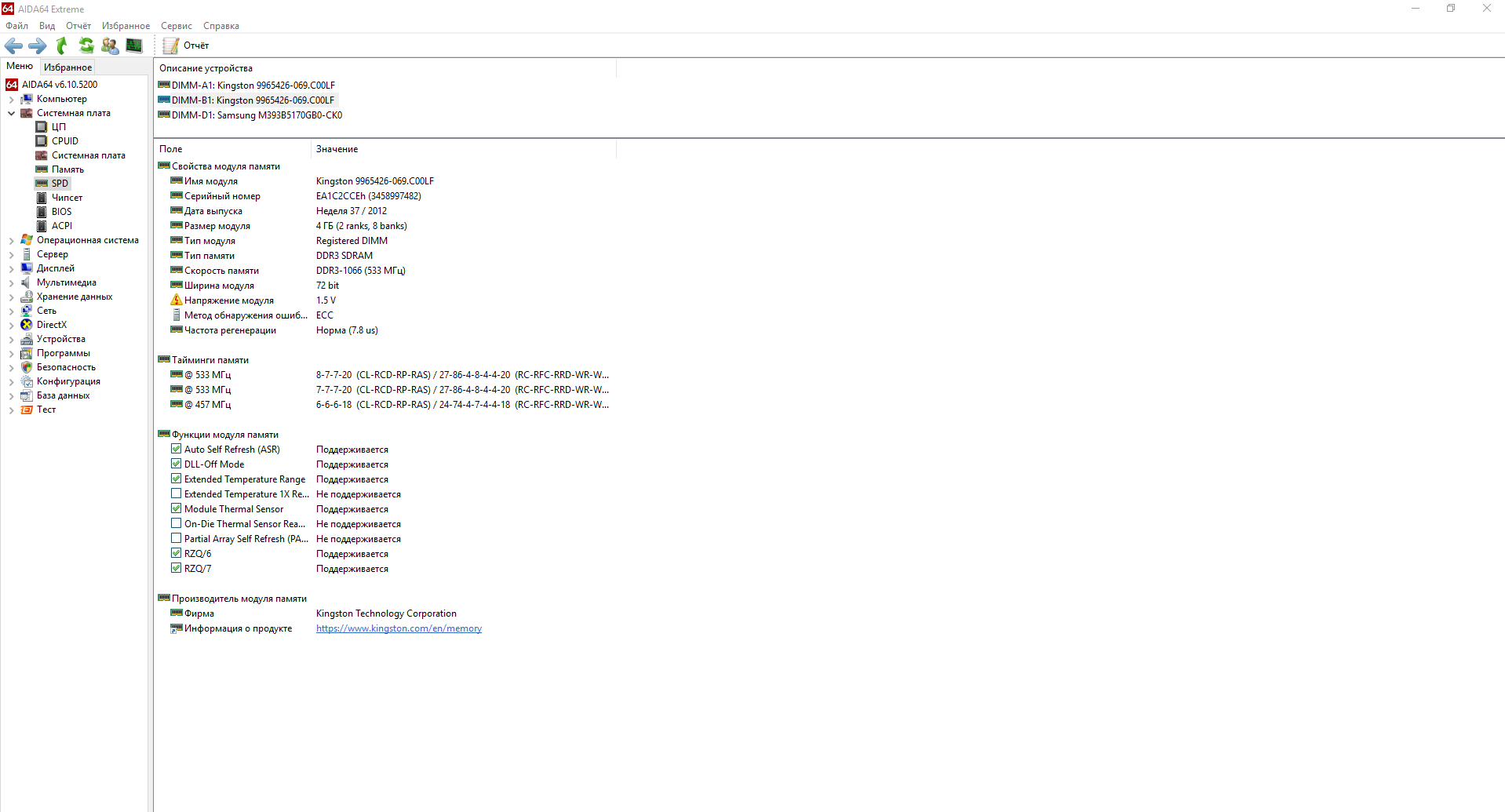Open the Файл menu
The height and width of the screenshot is (812, 1505).
pyautogui.click(x=16, y=26)
